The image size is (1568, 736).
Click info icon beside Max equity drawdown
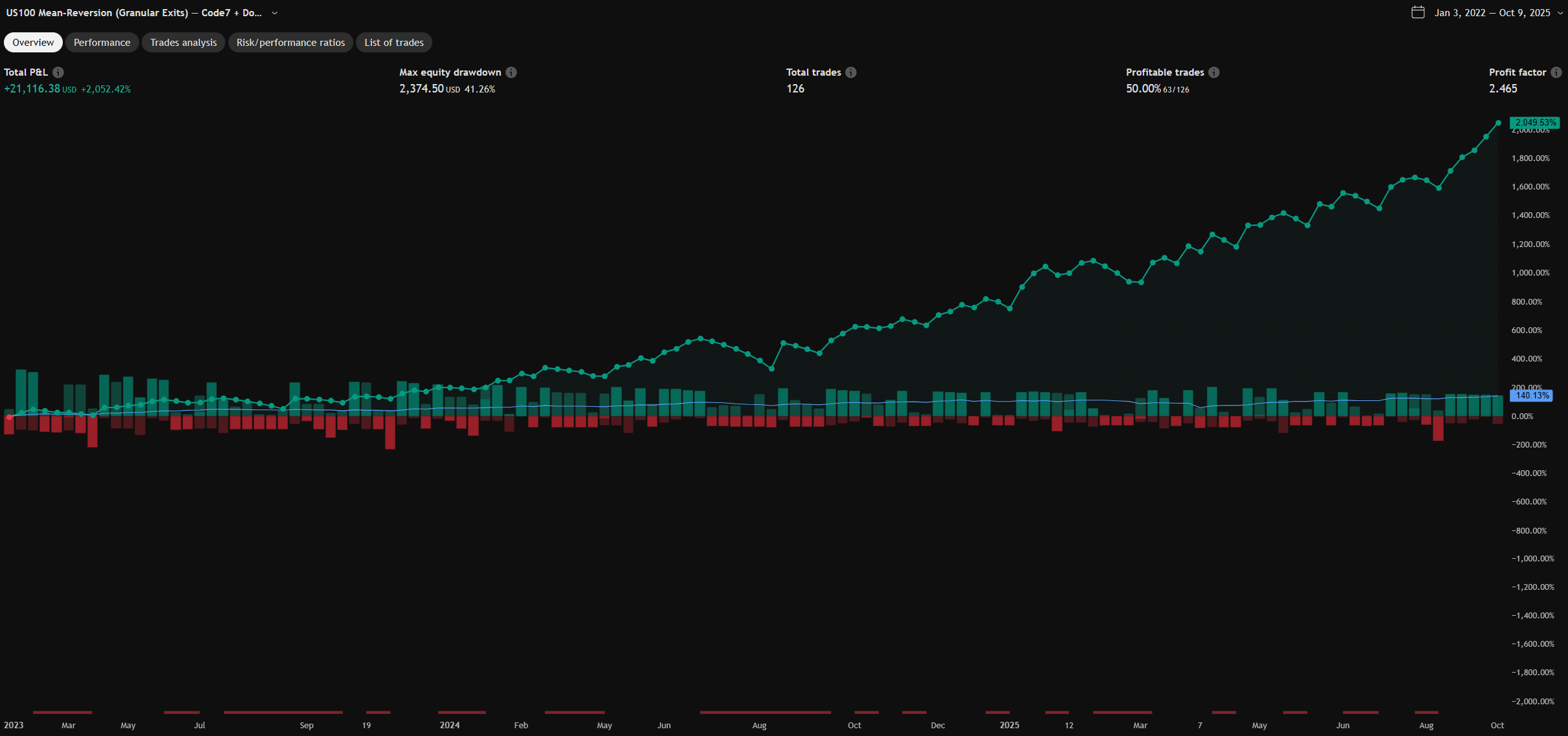(511, 72)
